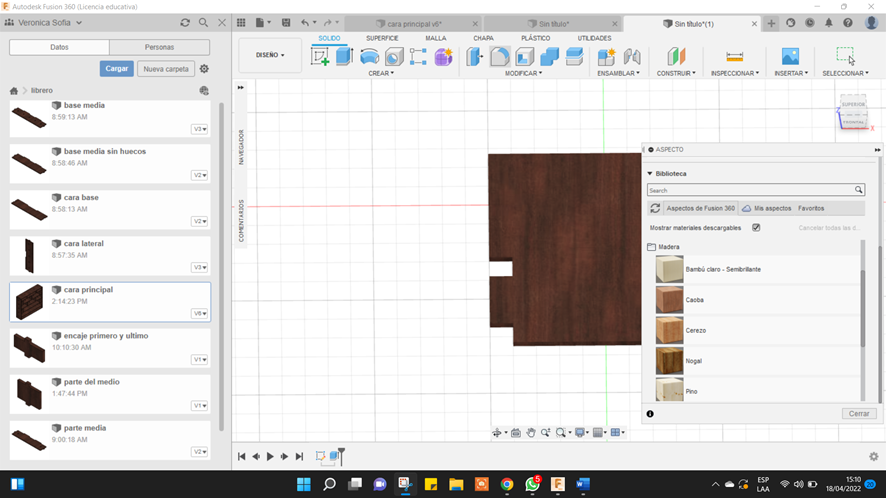Select the Nogal wood material swatch

tap(669, 360)
